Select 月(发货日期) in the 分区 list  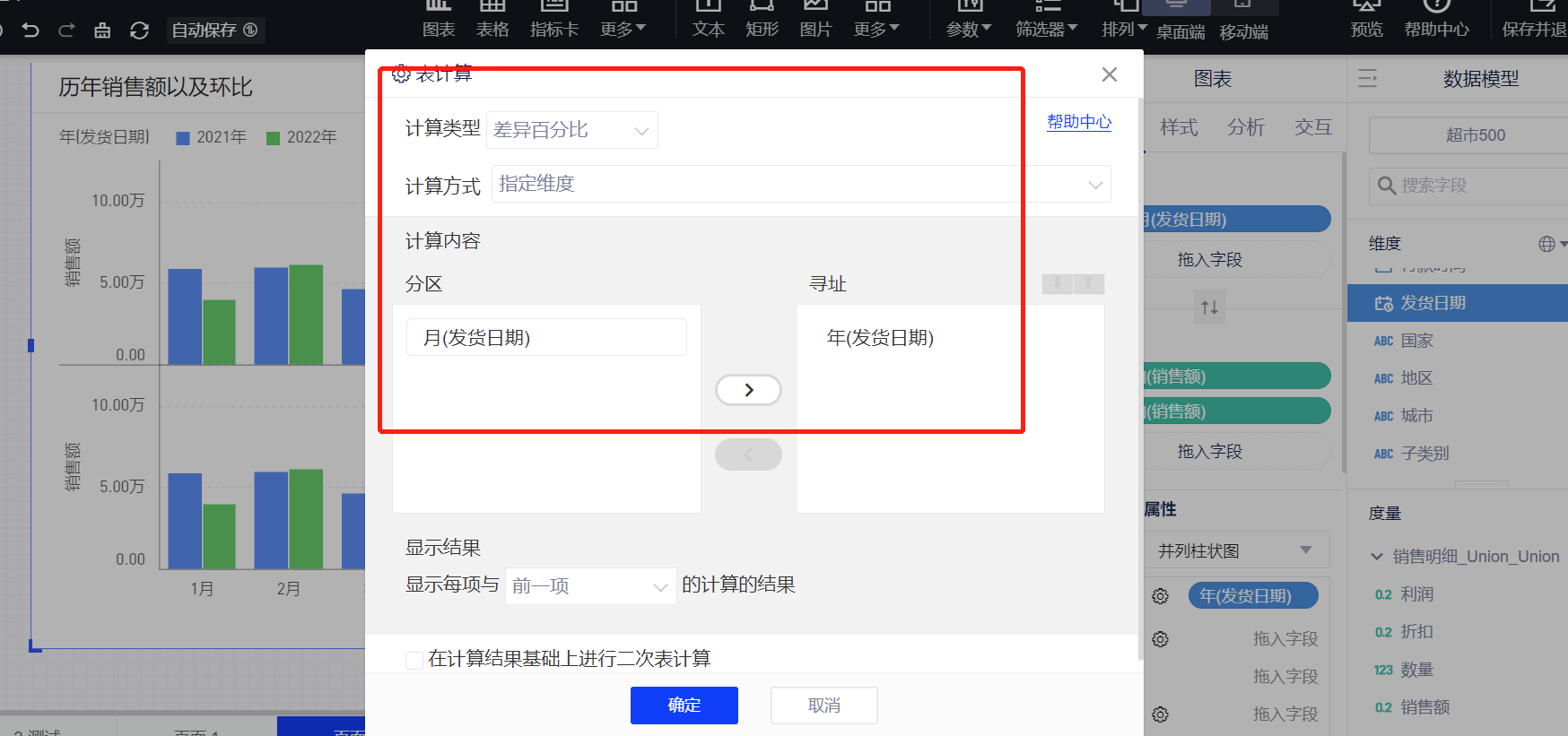click(x=546, y=337)
